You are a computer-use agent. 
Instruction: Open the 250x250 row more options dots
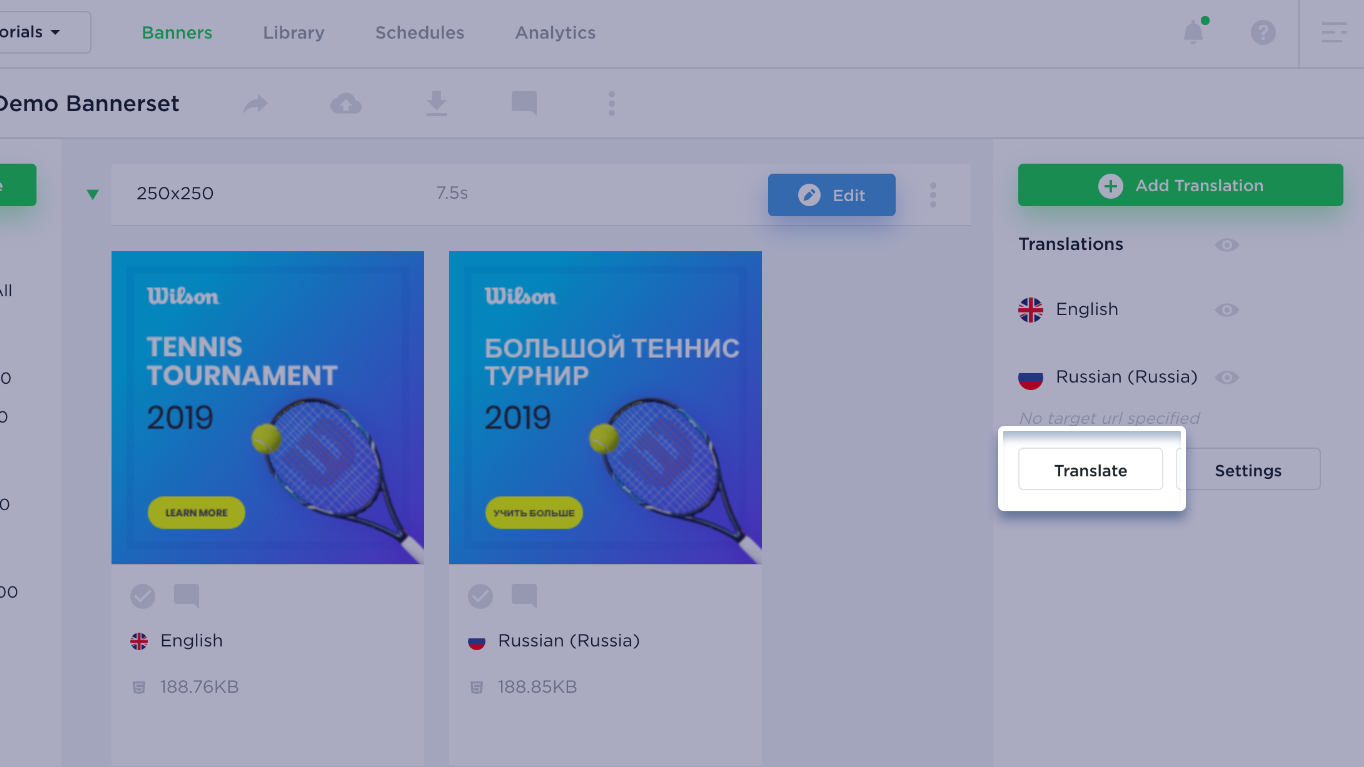[x=933, y=194]
